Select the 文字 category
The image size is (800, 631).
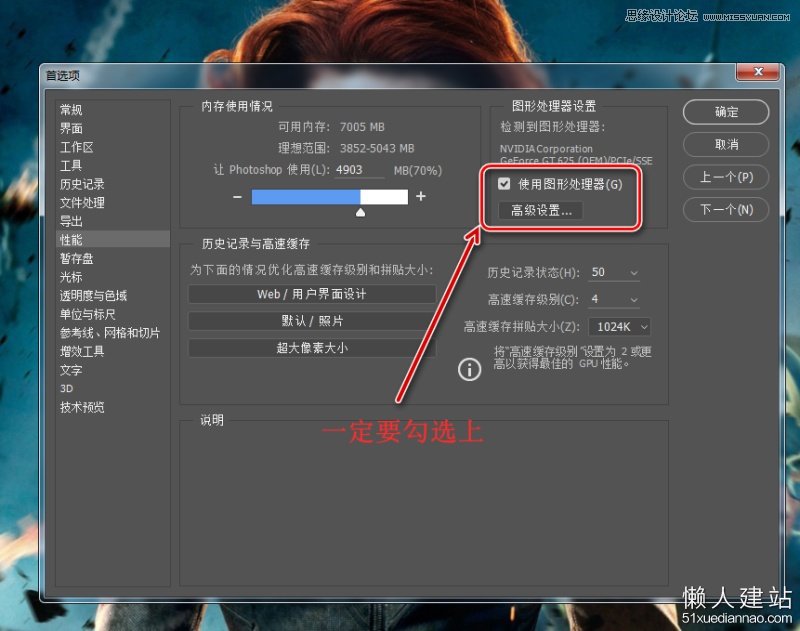tap(71, 370)
